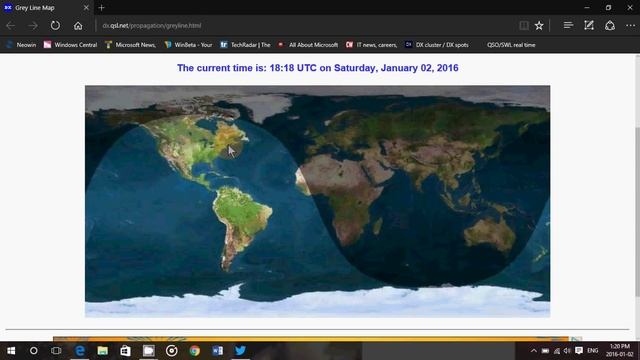Open the All About Microsoft bookmark
The width and height of the screenshot is (640, 360).
[x=308, y=45]
